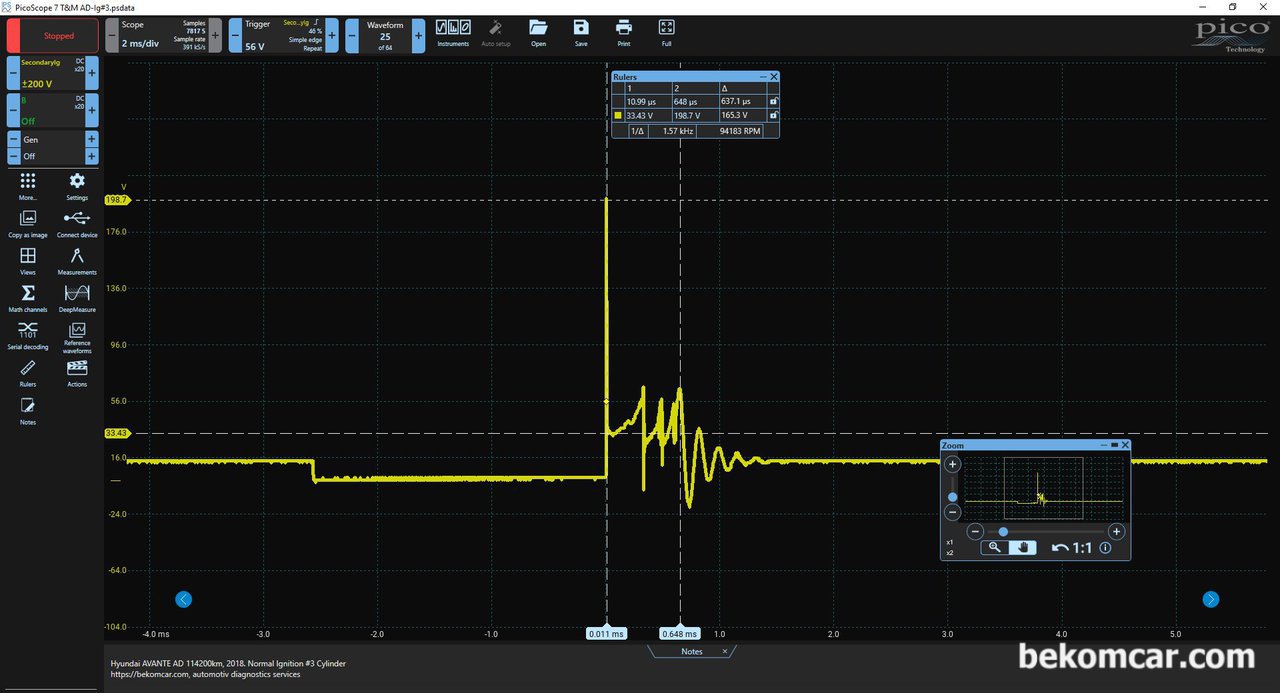Undo zoom with the back arrow
This screenshot has width=1280, height=693.
click(x=1059, y=548)
